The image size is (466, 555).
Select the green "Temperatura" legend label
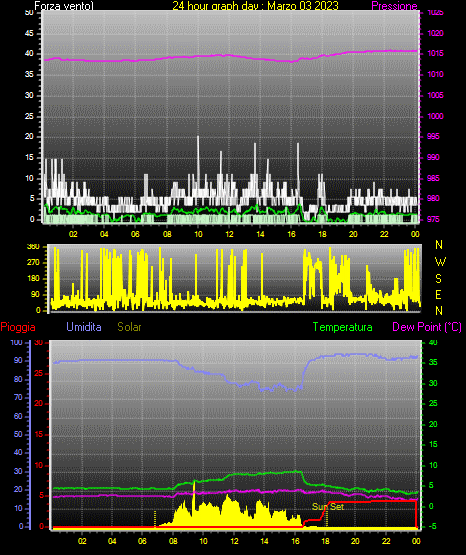click(x=342, y=327)
